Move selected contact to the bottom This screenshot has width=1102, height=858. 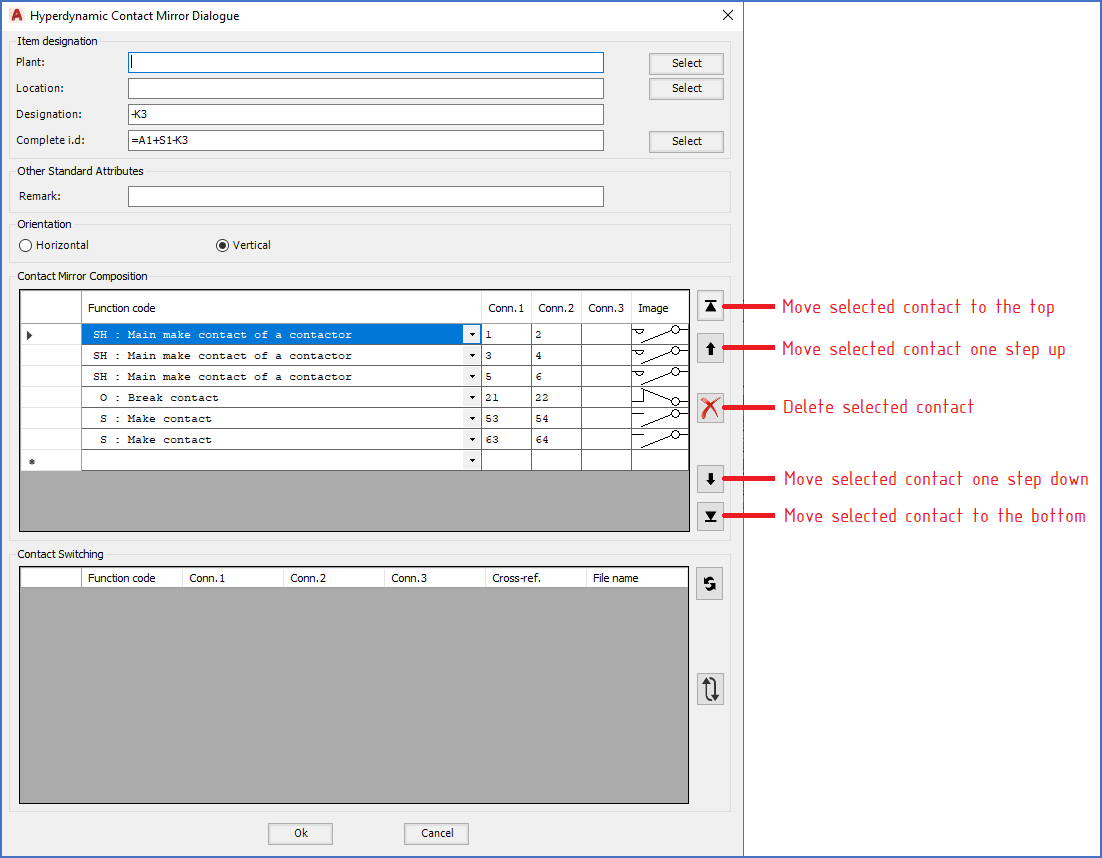[710, 516]
